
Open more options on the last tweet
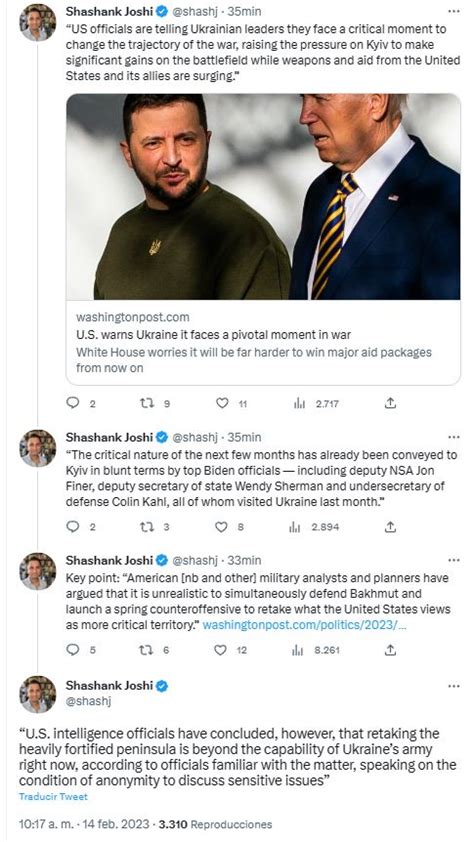(x=454, y=686)
